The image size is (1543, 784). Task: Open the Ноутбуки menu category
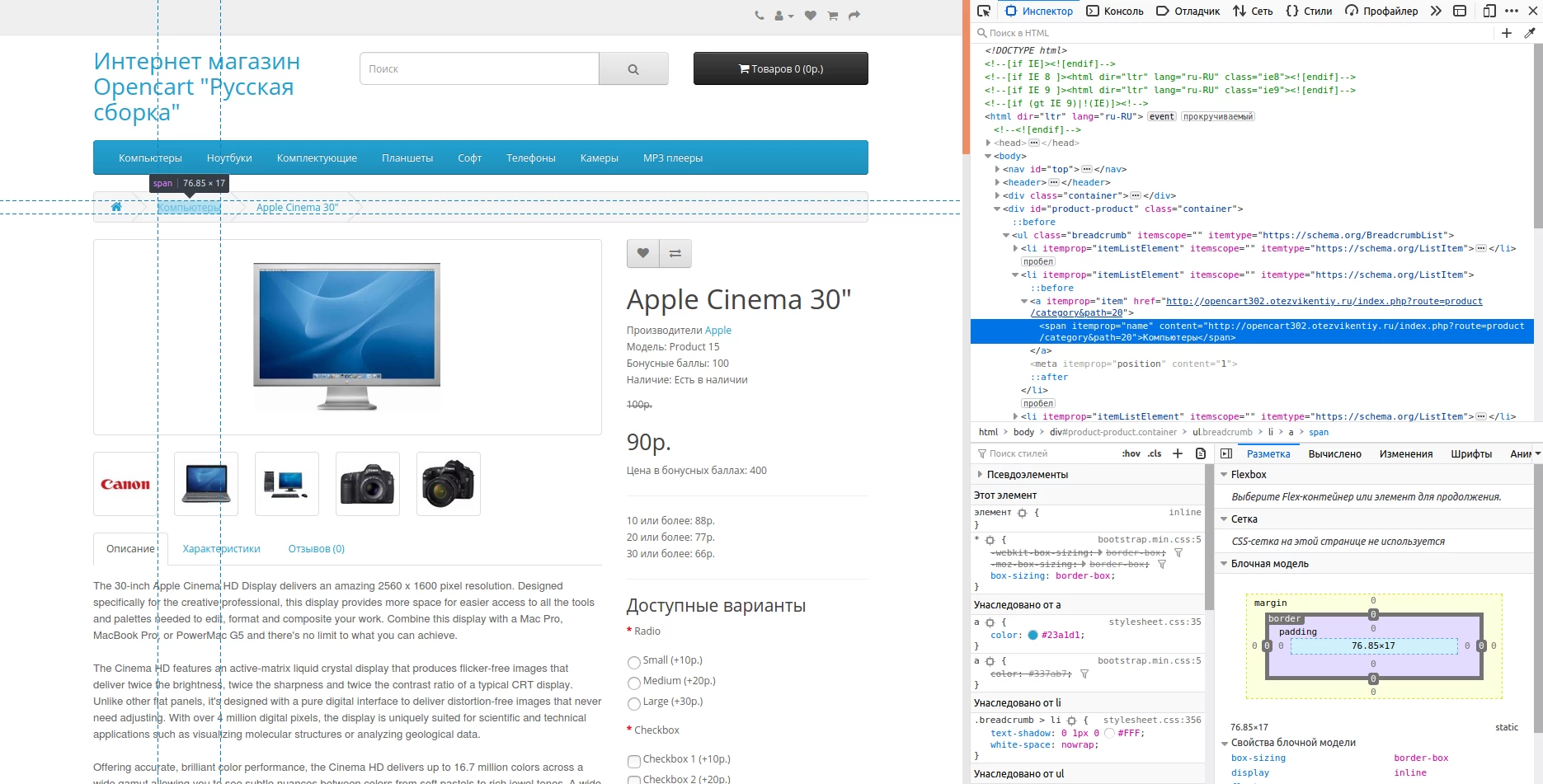point(229,157)
